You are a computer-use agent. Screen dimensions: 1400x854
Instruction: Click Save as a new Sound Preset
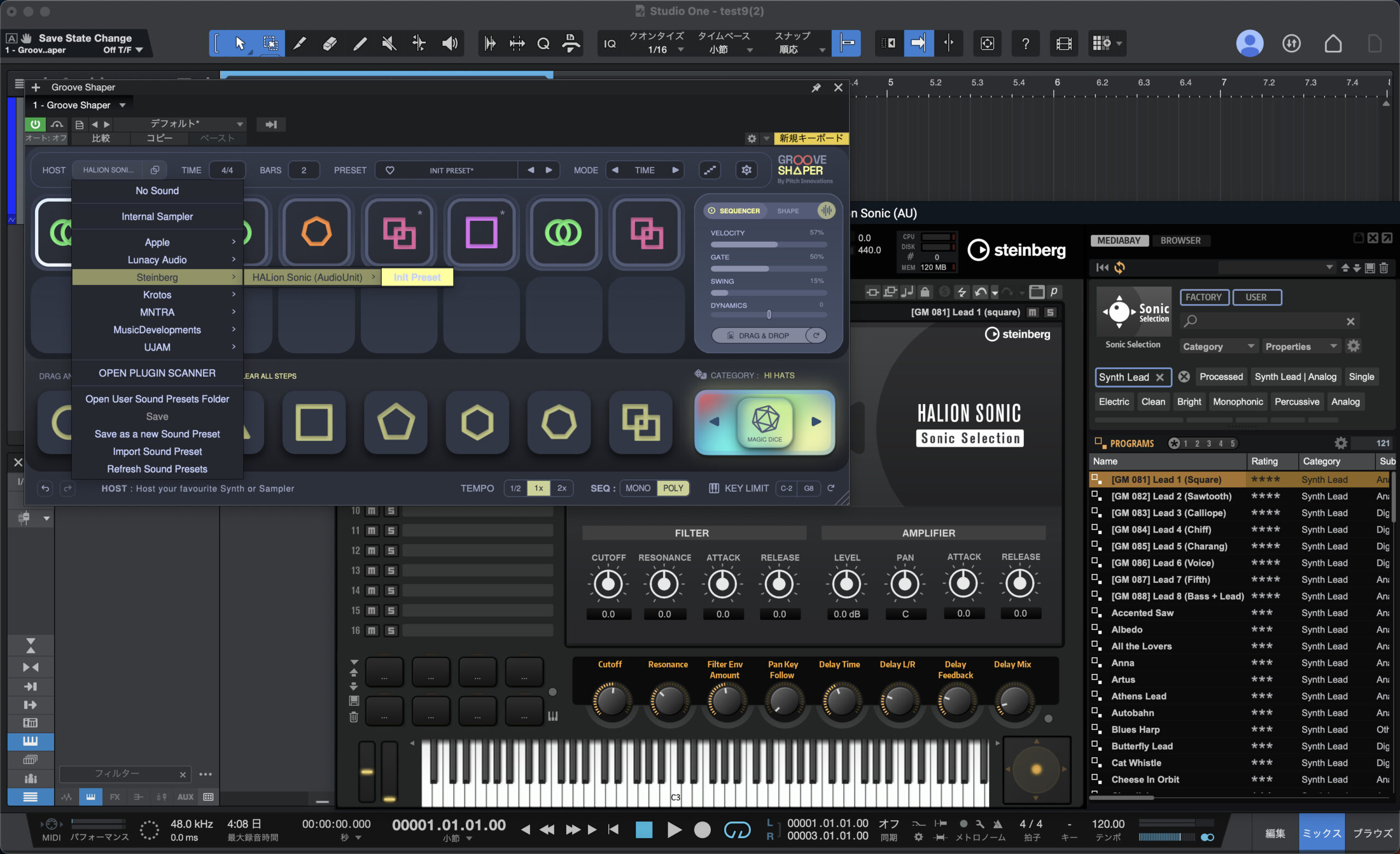157,434
